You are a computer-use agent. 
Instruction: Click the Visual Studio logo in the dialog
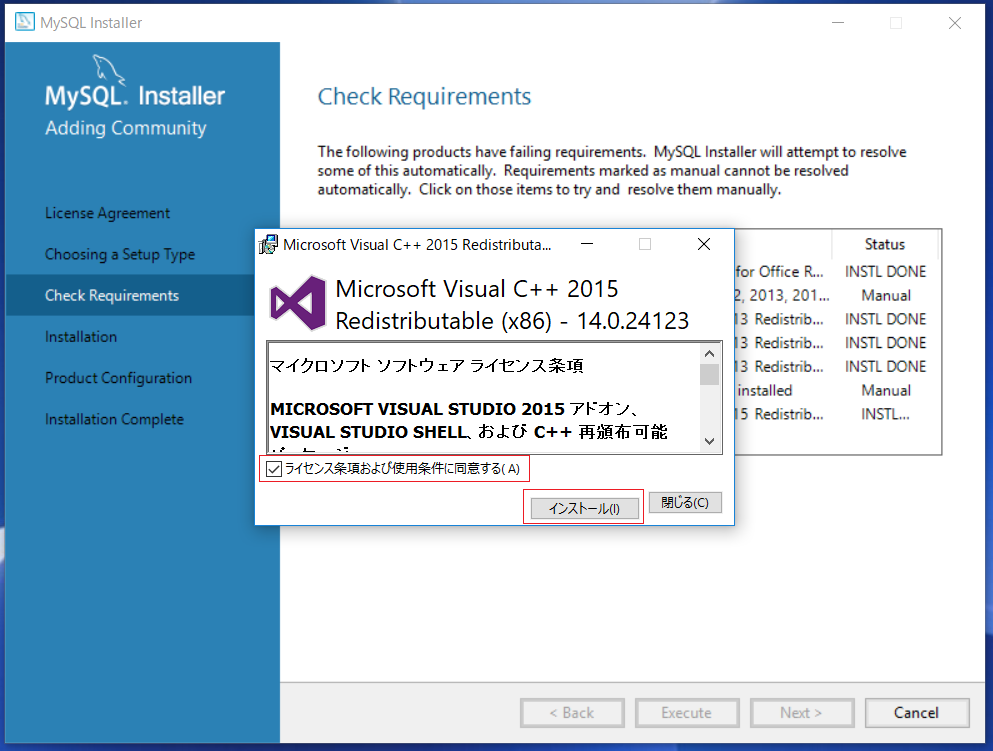(296, 302)
